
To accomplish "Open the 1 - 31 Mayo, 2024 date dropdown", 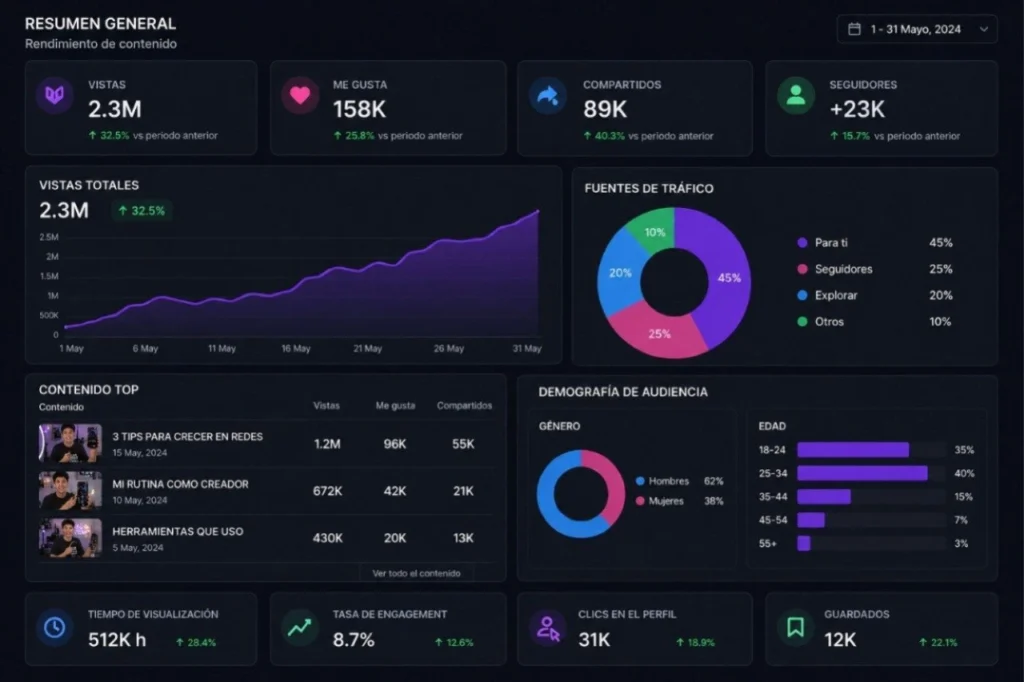I will click(x=916, y=29).
